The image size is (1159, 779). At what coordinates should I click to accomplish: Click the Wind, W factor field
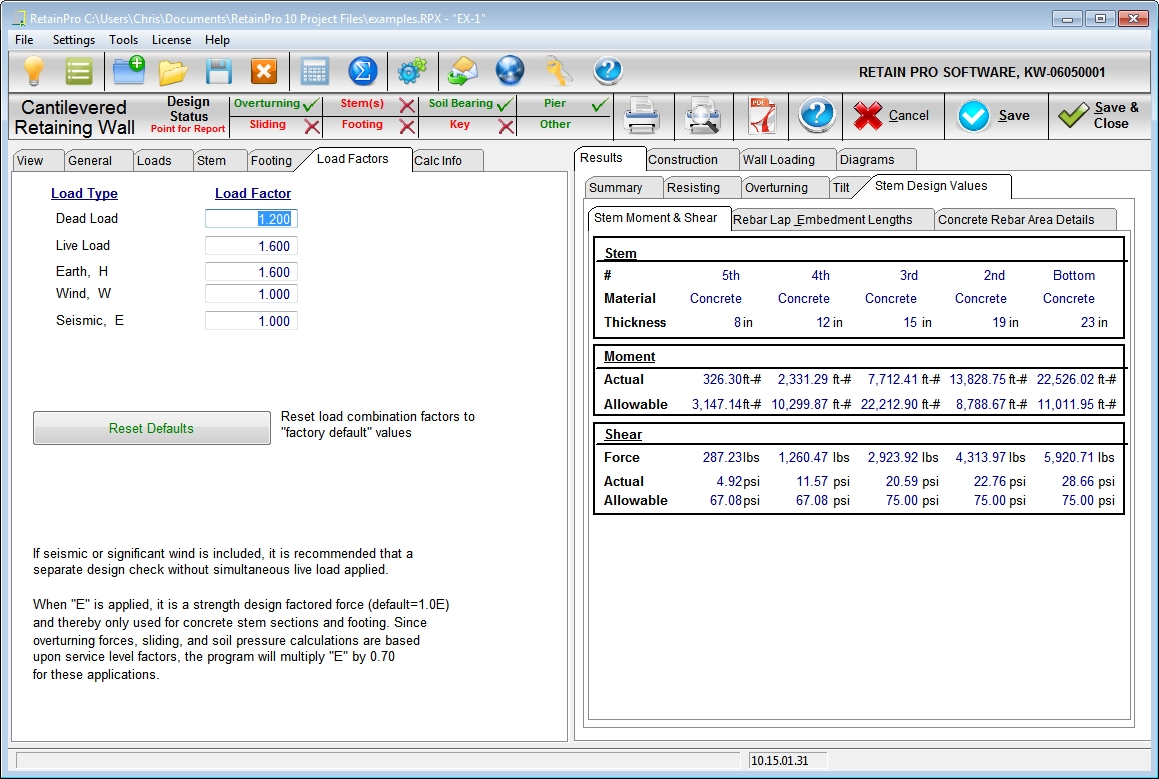251,294
